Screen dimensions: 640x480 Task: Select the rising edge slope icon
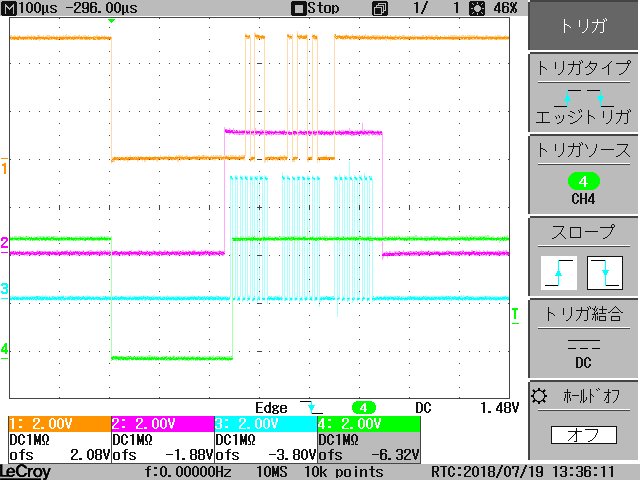[559, 273]
